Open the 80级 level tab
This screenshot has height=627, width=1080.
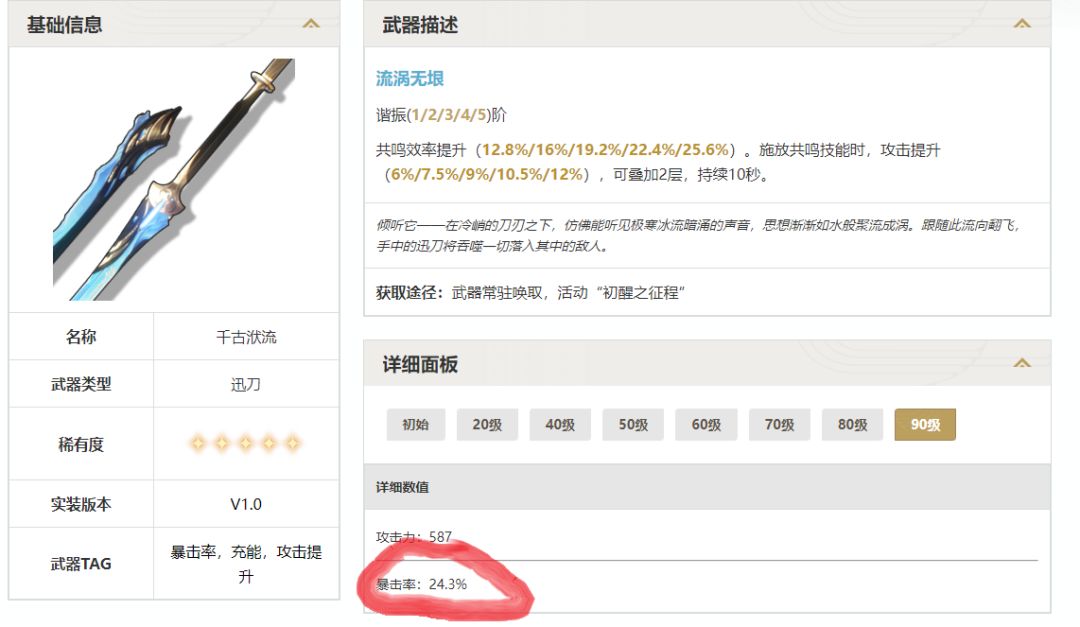point(852,424)
